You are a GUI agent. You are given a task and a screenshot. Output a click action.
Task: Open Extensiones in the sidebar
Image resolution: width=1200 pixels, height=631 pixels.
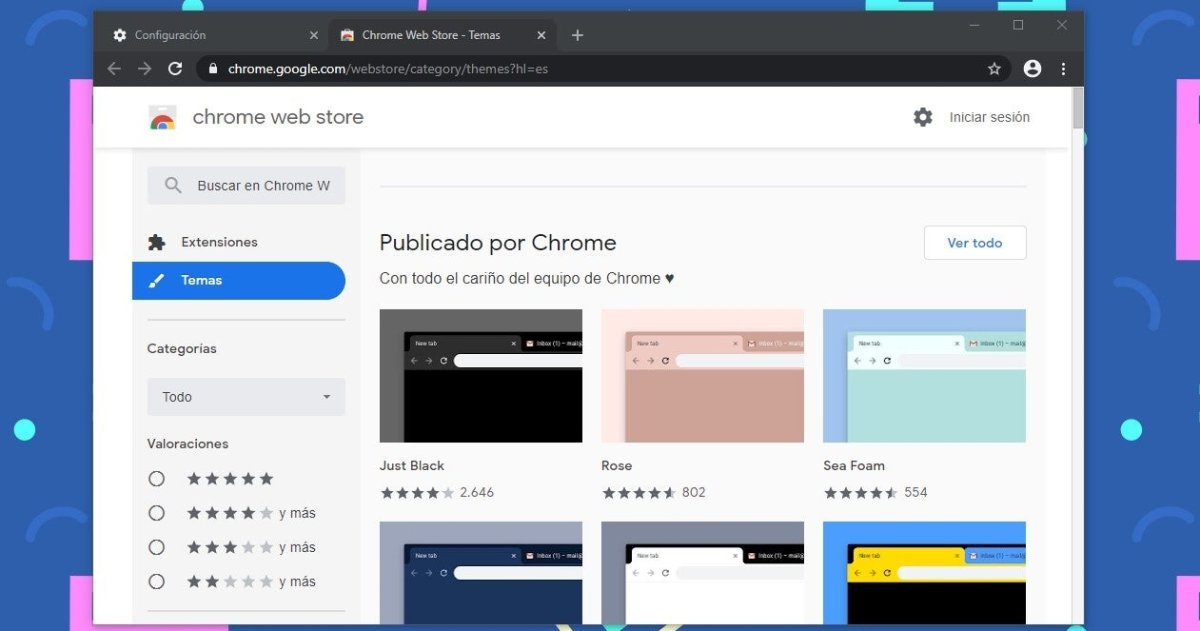(219, 242)
